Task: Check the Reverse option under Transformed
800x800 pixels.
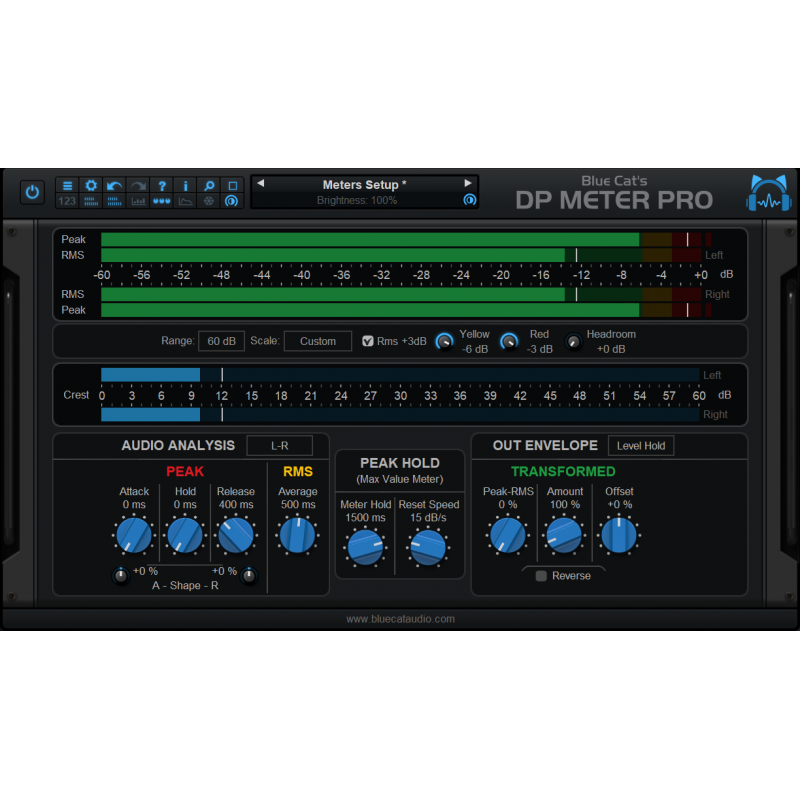Action: coord(540,576)
